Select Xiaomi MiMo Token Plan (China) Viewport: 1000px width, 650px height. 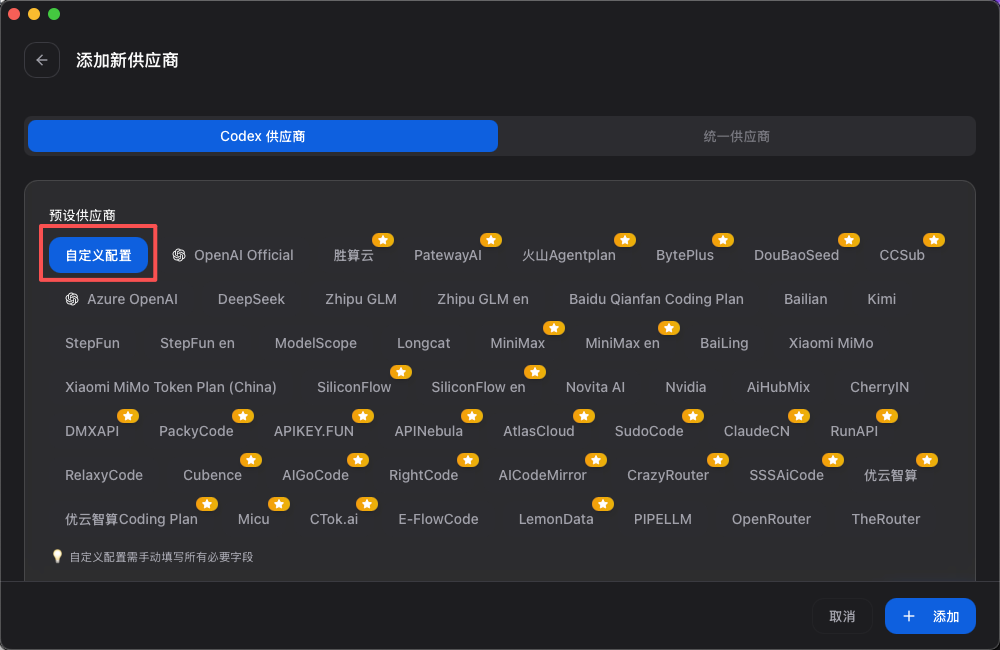point(171,387)
